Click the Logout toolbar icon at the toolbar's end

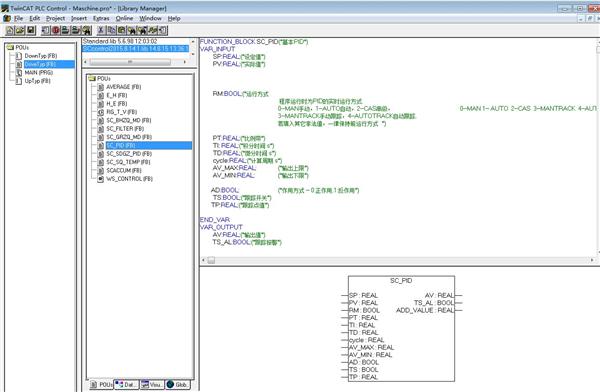163,30
